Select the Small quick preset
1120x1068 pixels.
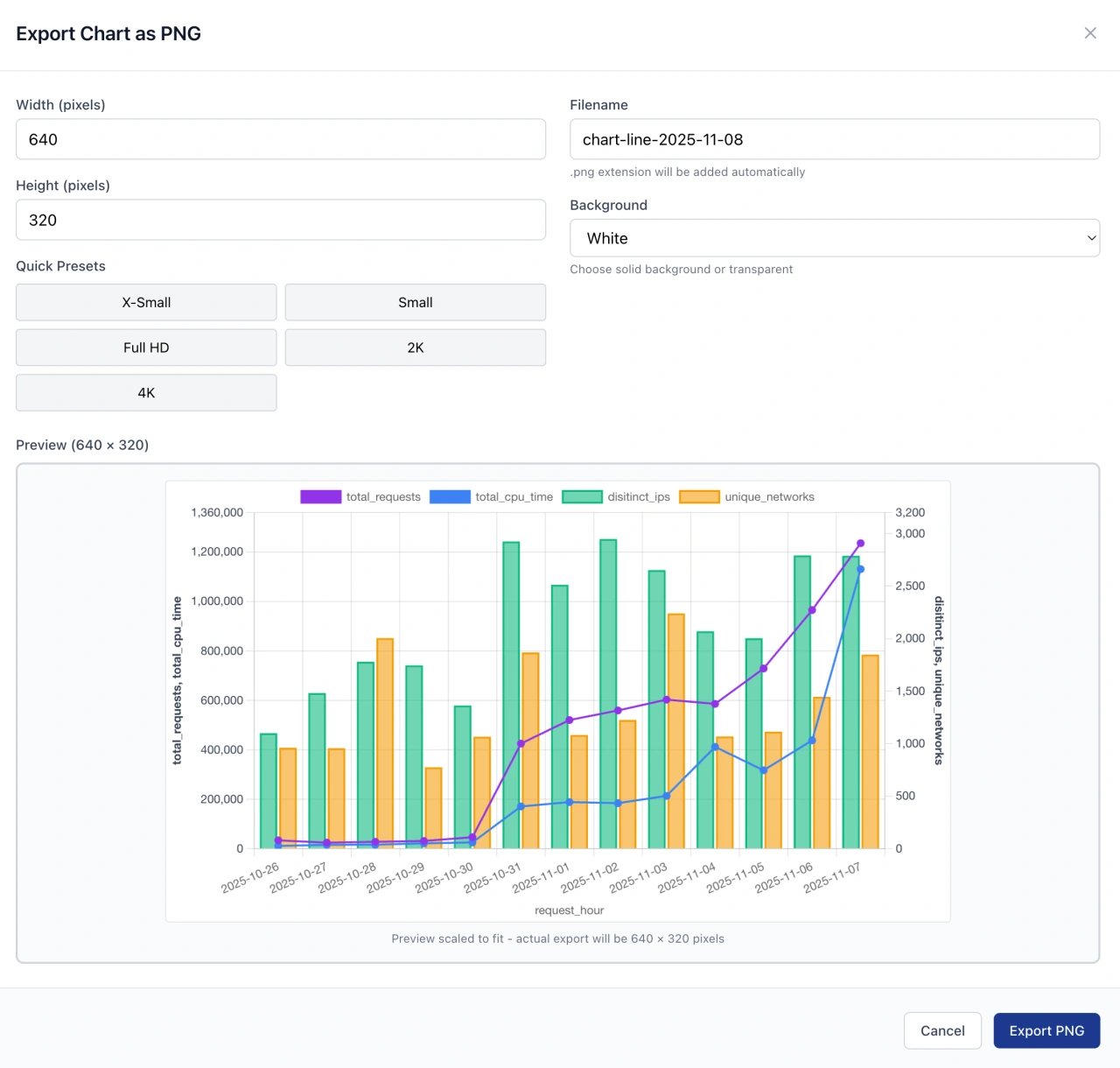pos(415,302)
